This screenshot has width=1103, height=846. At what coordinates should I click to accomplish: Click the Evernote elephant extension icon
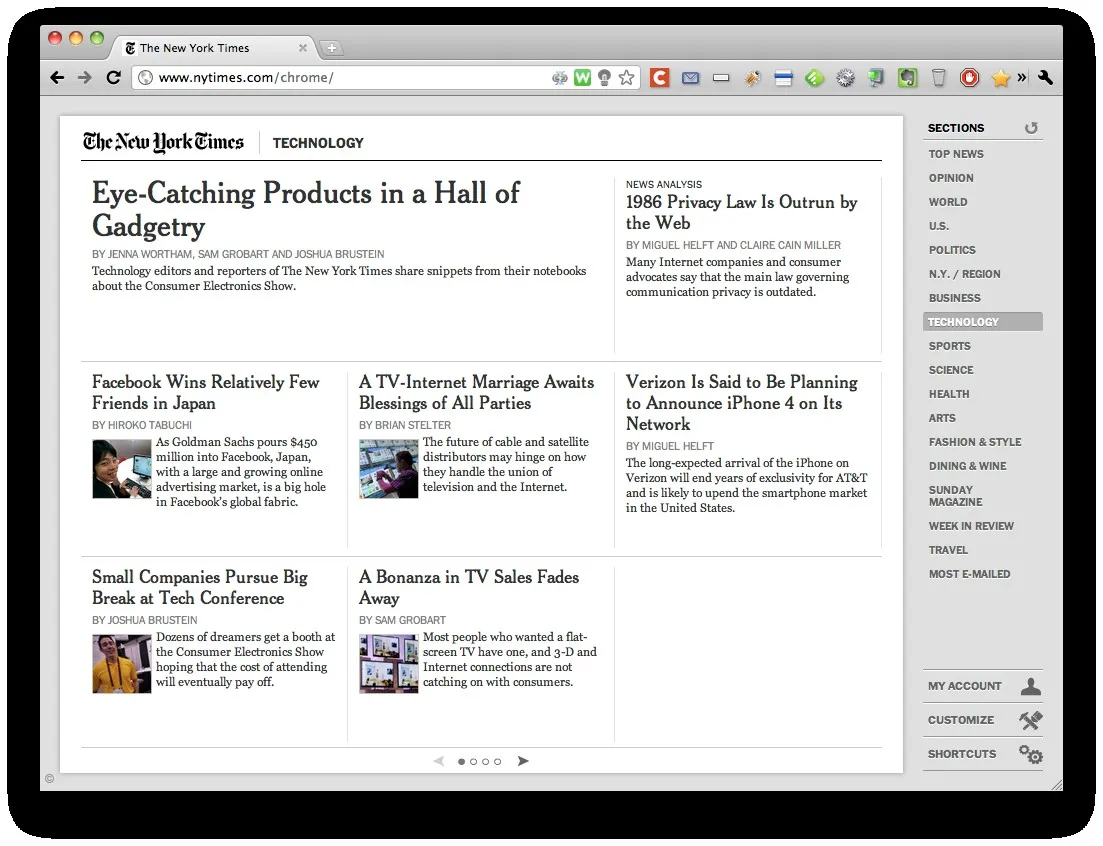pyautogui.click(x=907, y=77)
